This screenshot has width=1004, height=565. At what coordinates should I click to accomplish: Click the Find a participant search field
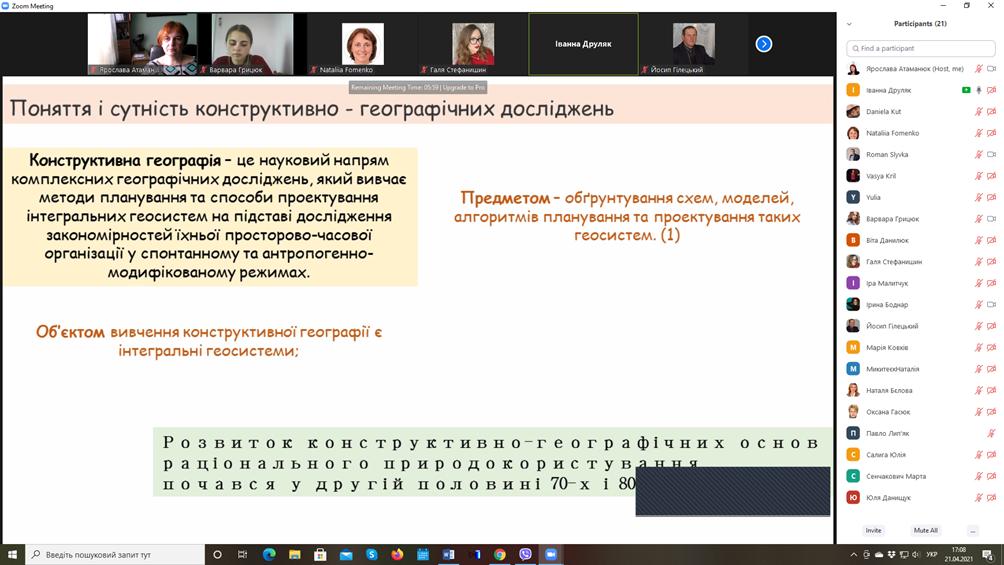920,48
